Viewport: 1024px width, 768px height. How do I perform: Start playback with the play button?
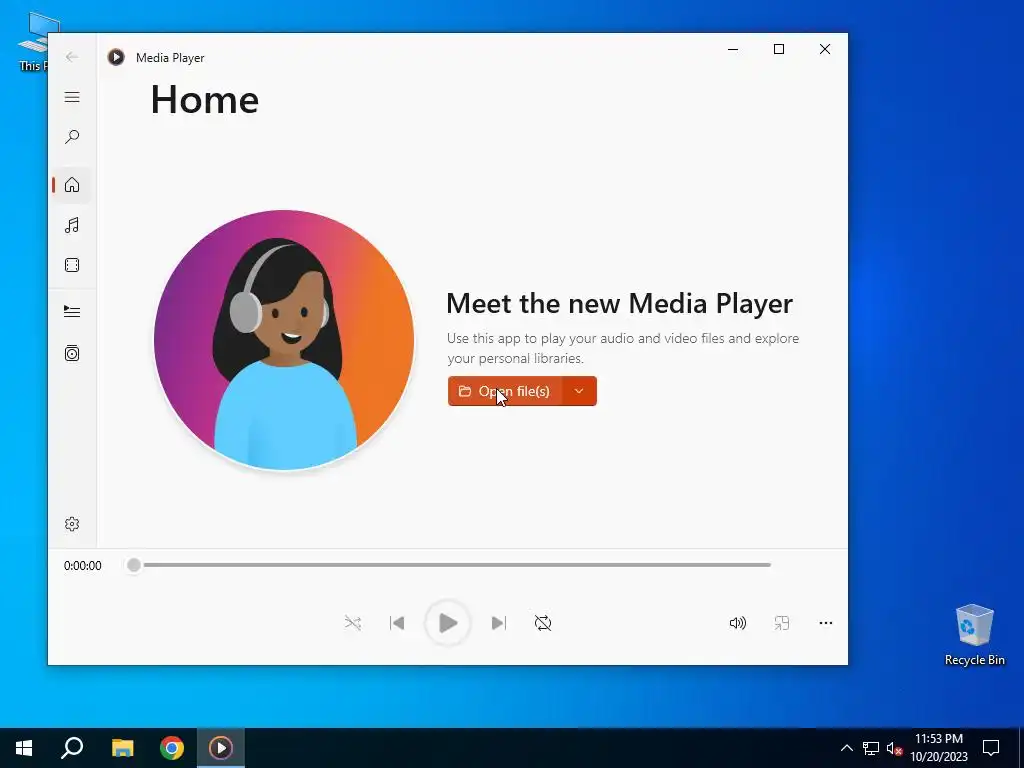(x=447, y=623)
